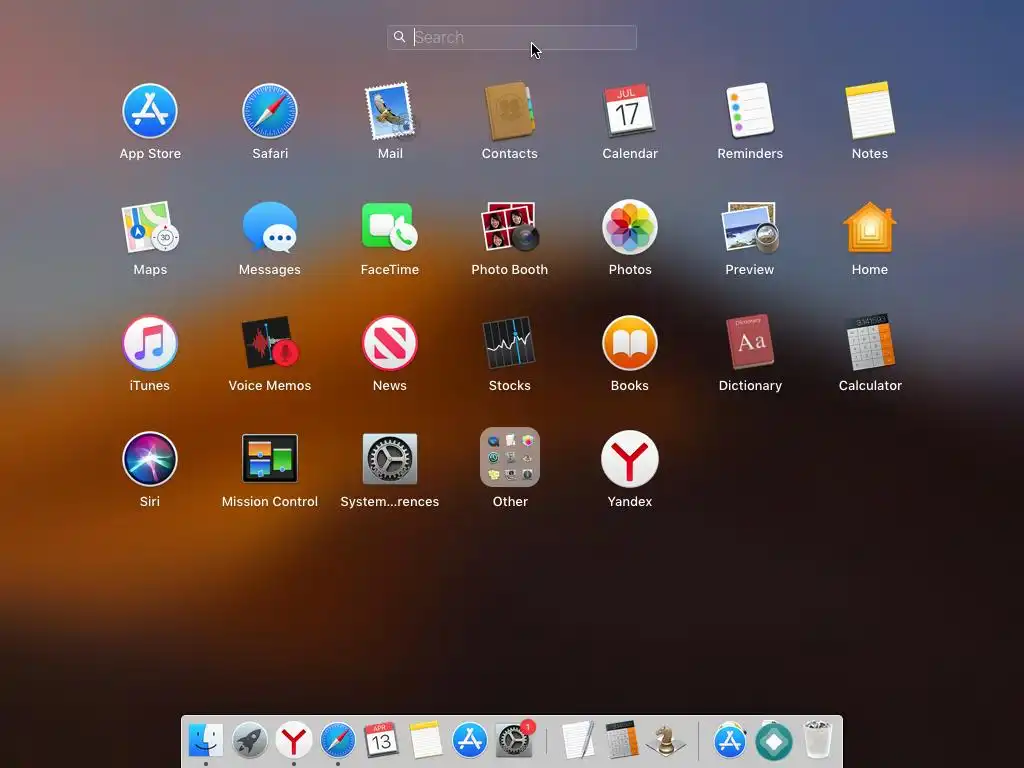Expand the Other folder

[509, 458]
